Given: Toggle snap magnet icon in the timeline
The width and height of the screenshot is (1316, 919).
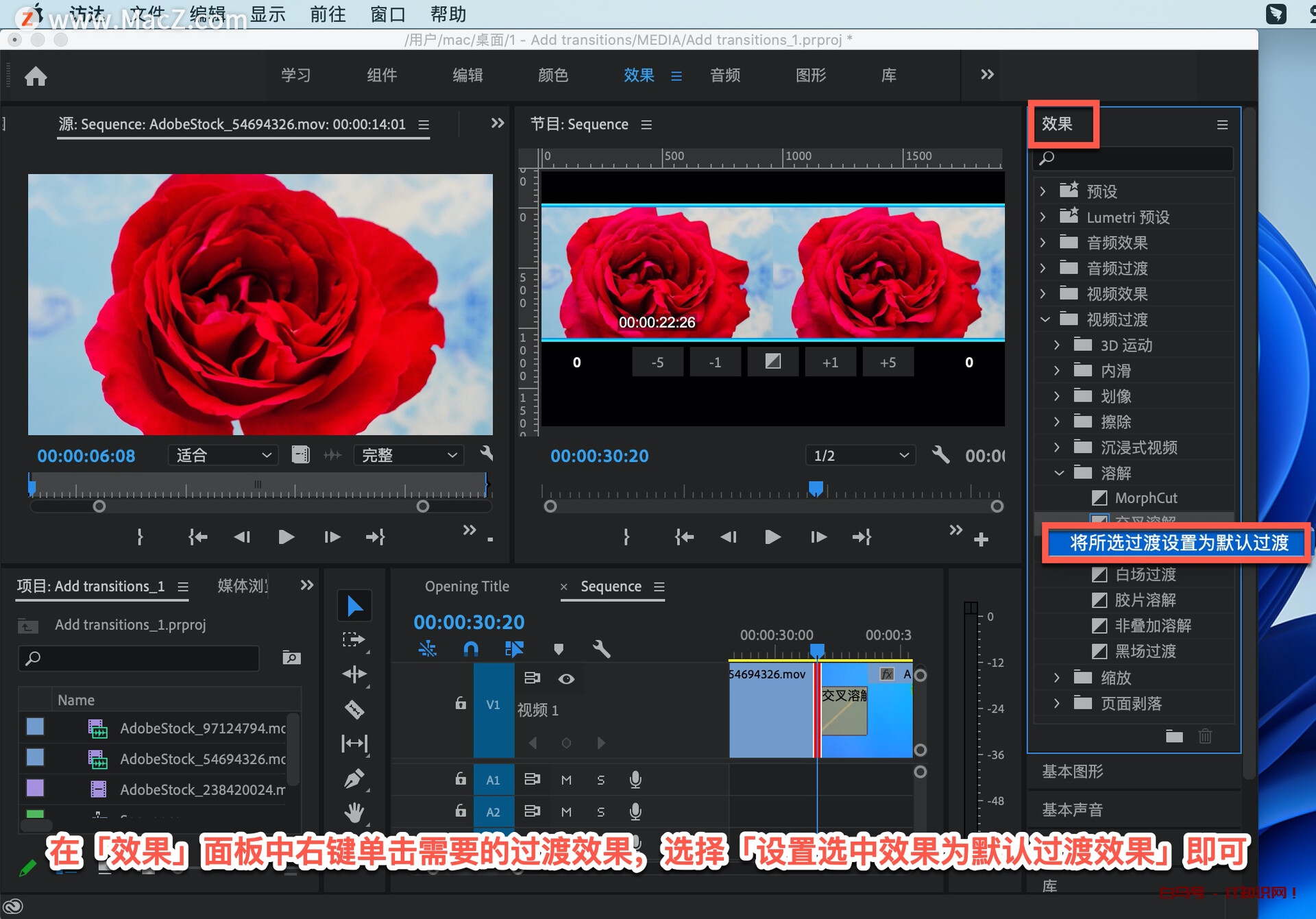Looking at the screenshot, I should [x=471, y=648].
